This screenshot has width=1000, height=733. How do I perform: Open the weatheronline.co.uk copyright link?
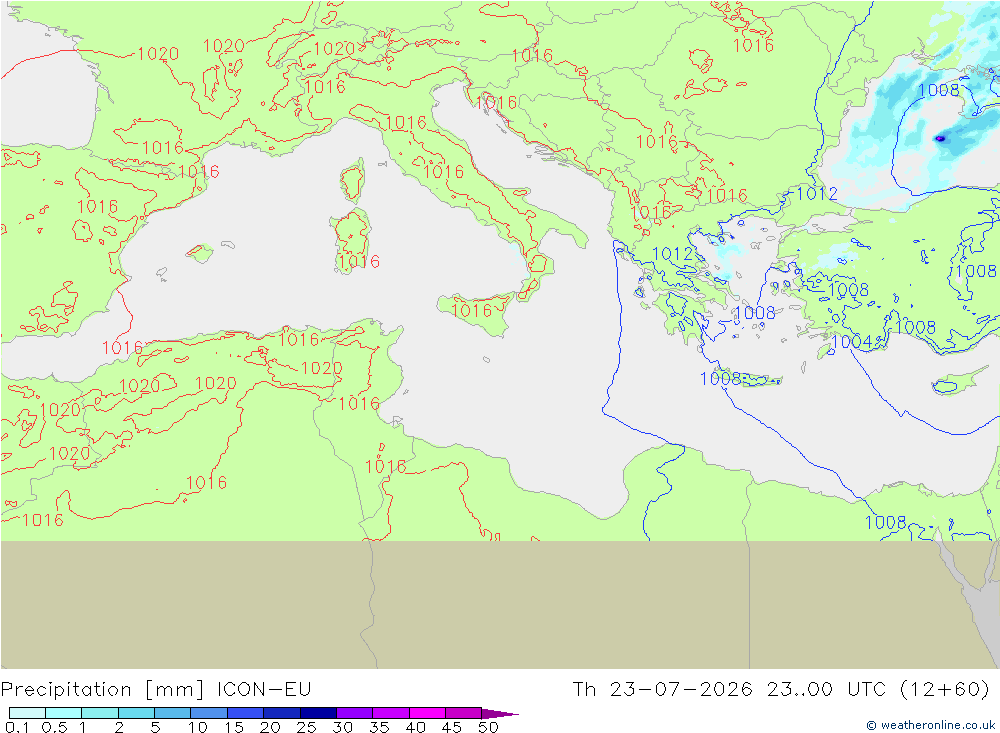tap(930, 725)
